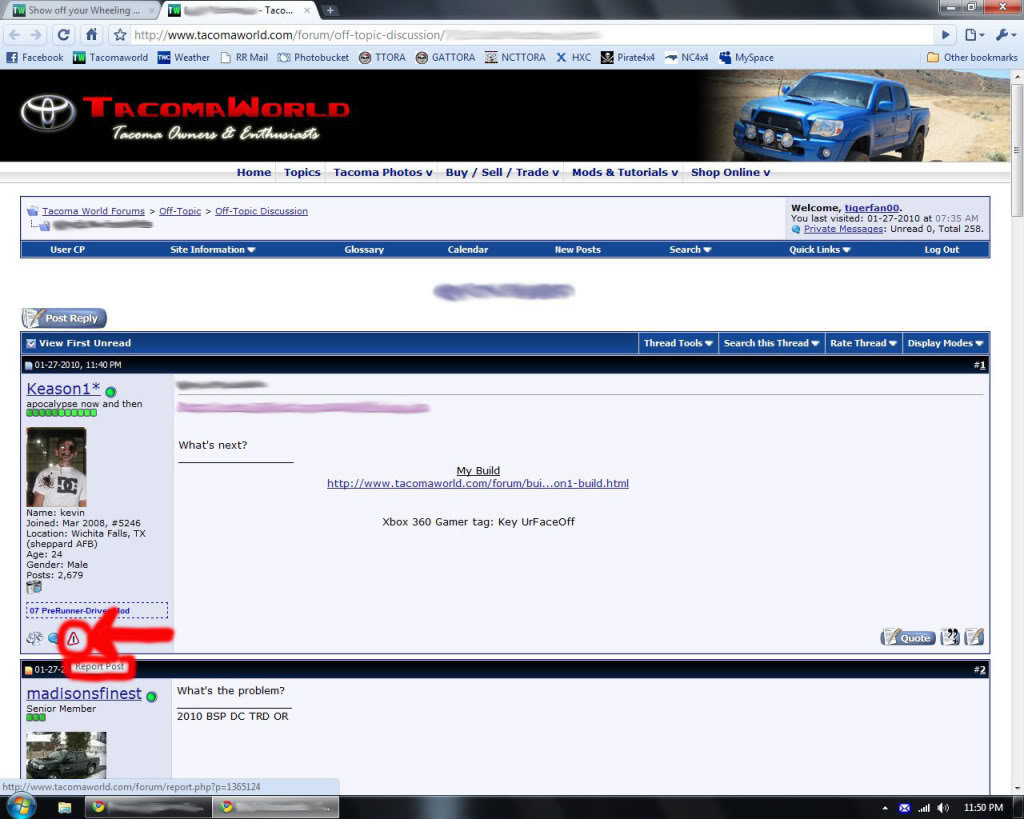Expand Search this Thread dropdown
The width and height of the screenshot is (1024, 819).
pos(771,343)
